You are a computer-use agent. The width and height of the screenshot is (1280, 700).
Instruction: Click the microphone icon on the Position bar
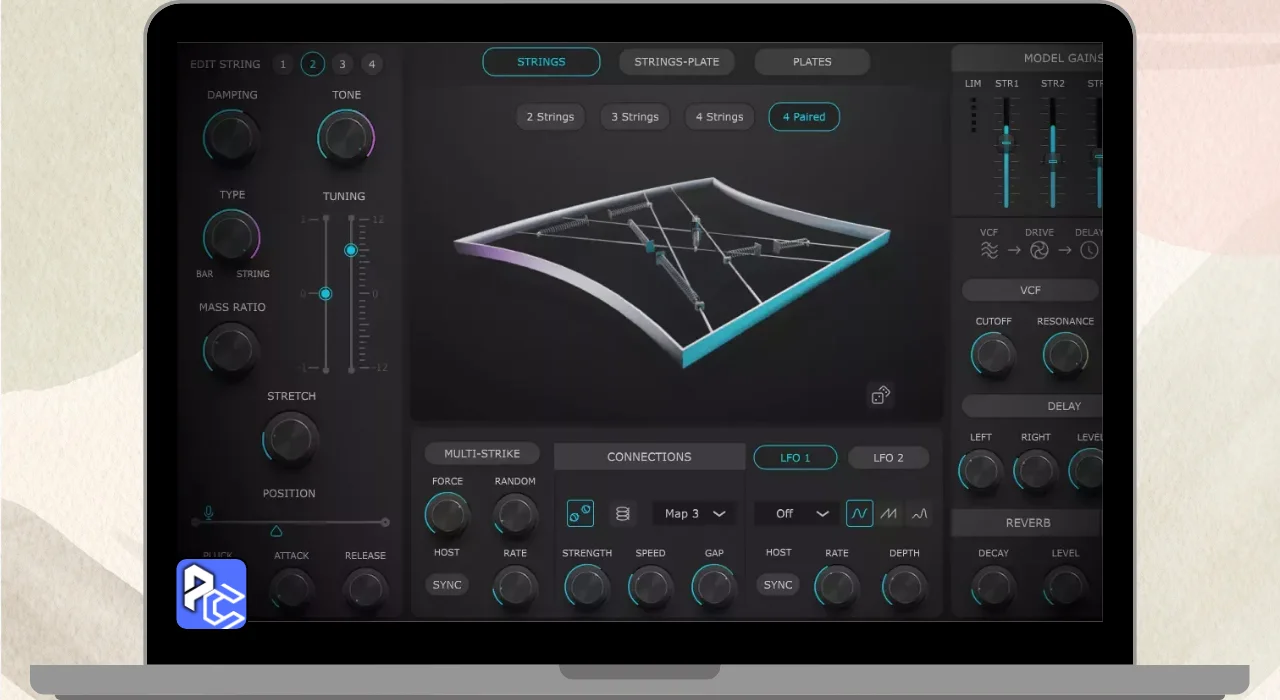209,512
